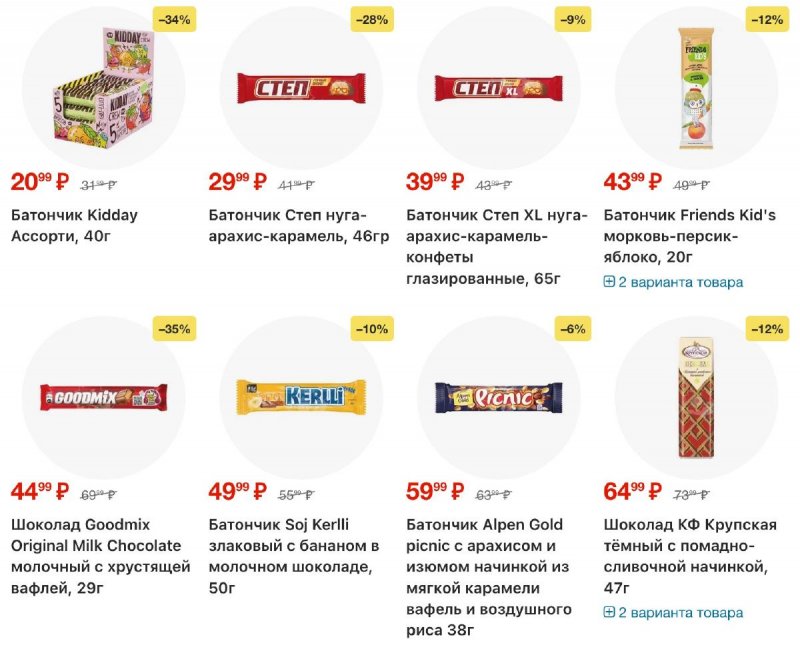Viewport: 800px width, 655px height.
Task: Expand the 2 варианта товара under КФ Крупская
Action: click(x=680, y=612)
